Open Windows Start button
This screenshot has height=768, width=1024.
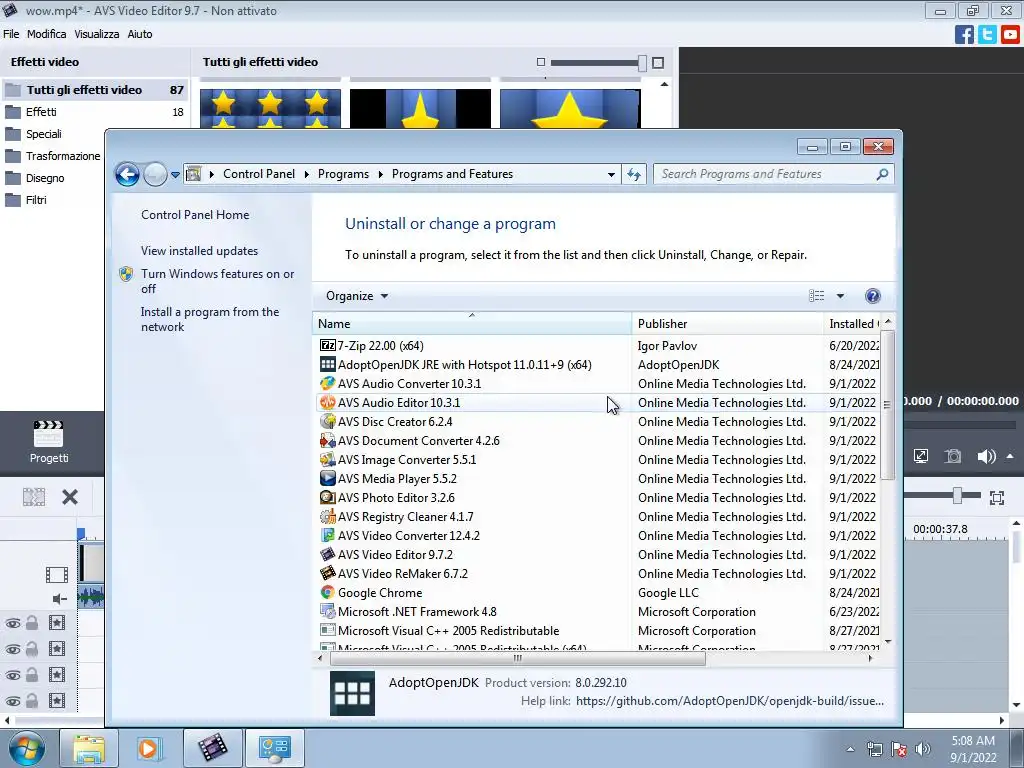tap(26, 748)
